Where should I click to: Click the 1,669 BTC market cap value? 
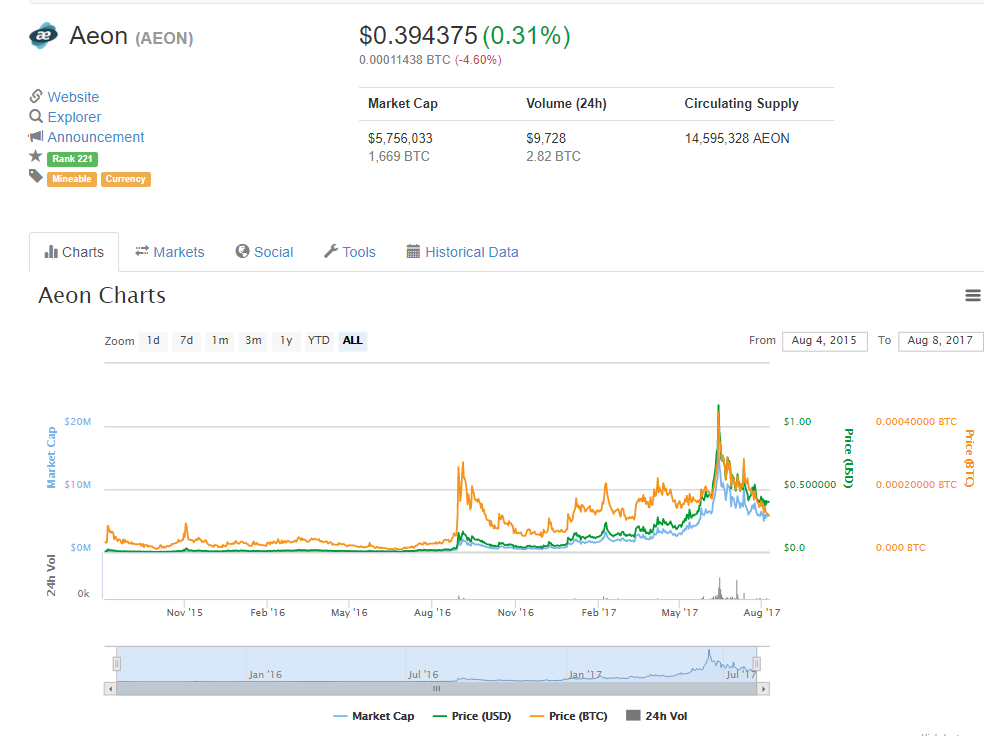pos(399,156)
